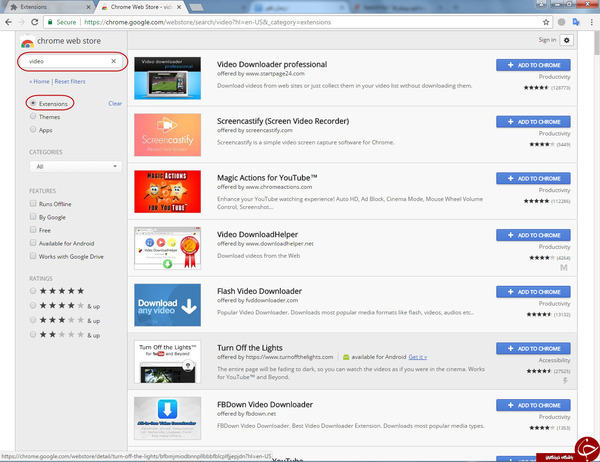
Task: Open FBDown Video Downloader thumbnail
Action: coord(167,418)
